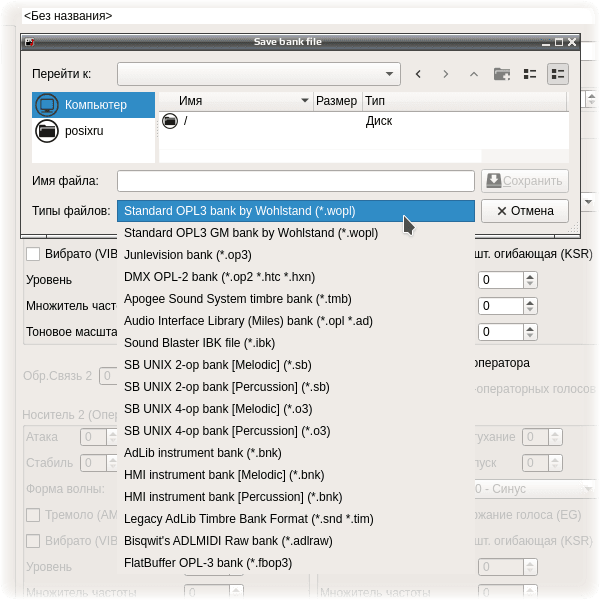Go forward in file dialog navigation
Image resolution: width=600 pixels, height=600 pixels.
coord(446,73)
